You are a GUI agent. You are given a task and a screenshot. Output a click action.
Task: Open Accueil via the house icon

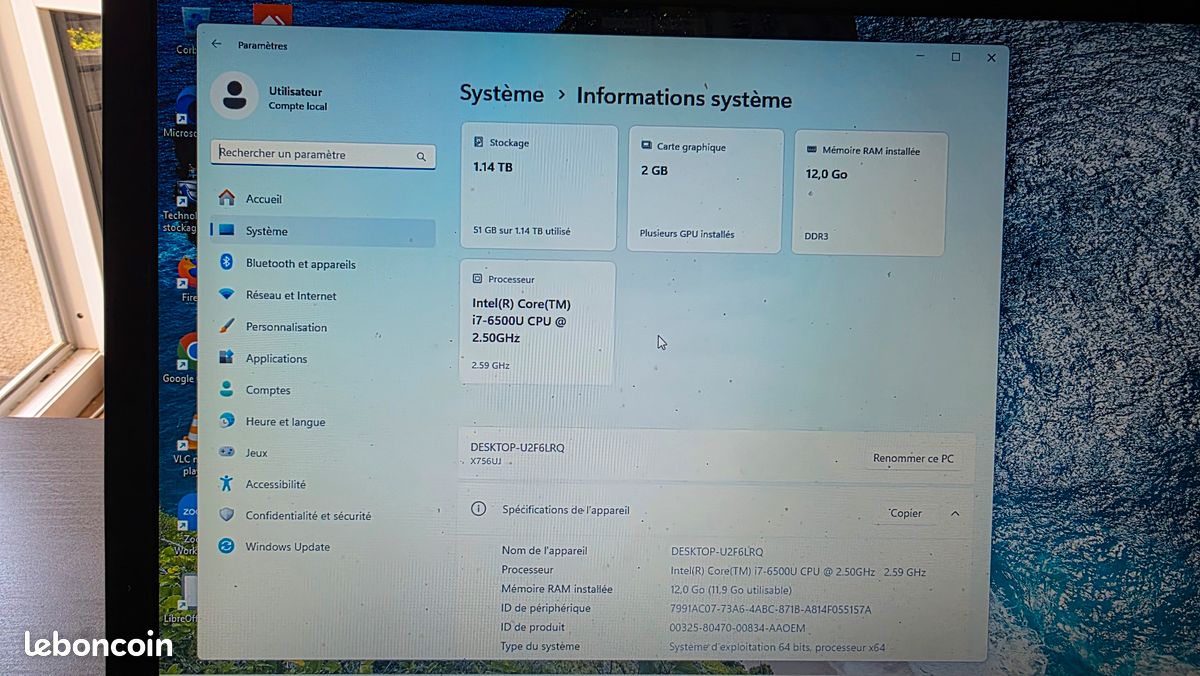click(x=227, y=198)
